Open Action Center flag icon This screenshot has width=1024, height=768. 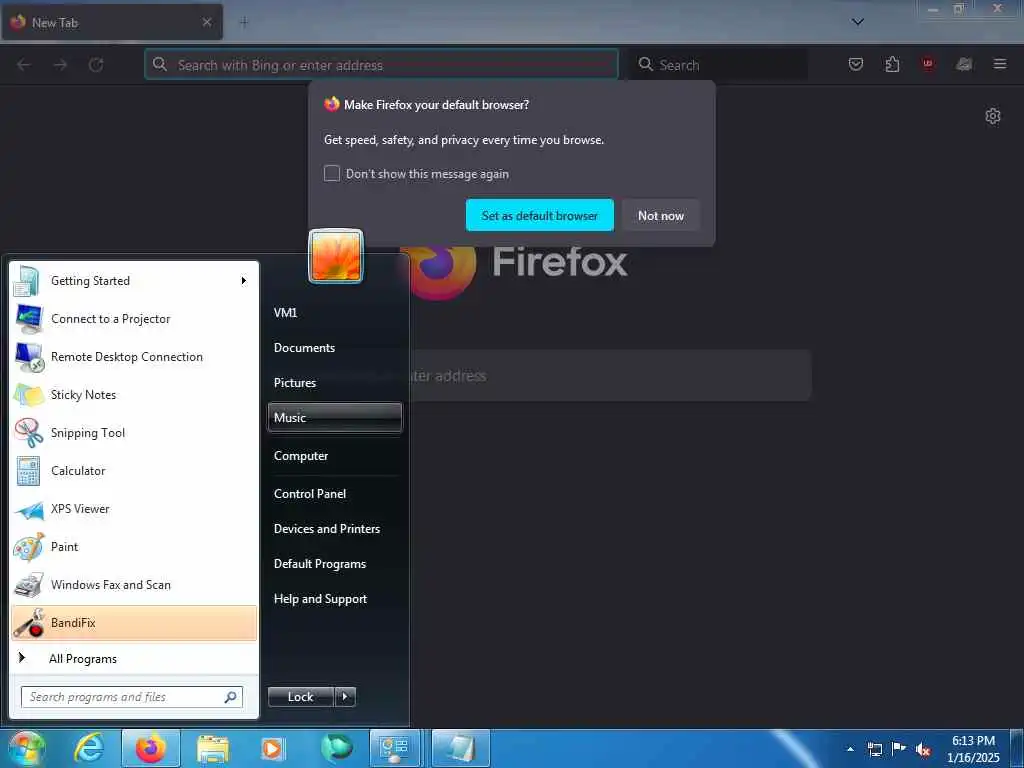(899, 749)
